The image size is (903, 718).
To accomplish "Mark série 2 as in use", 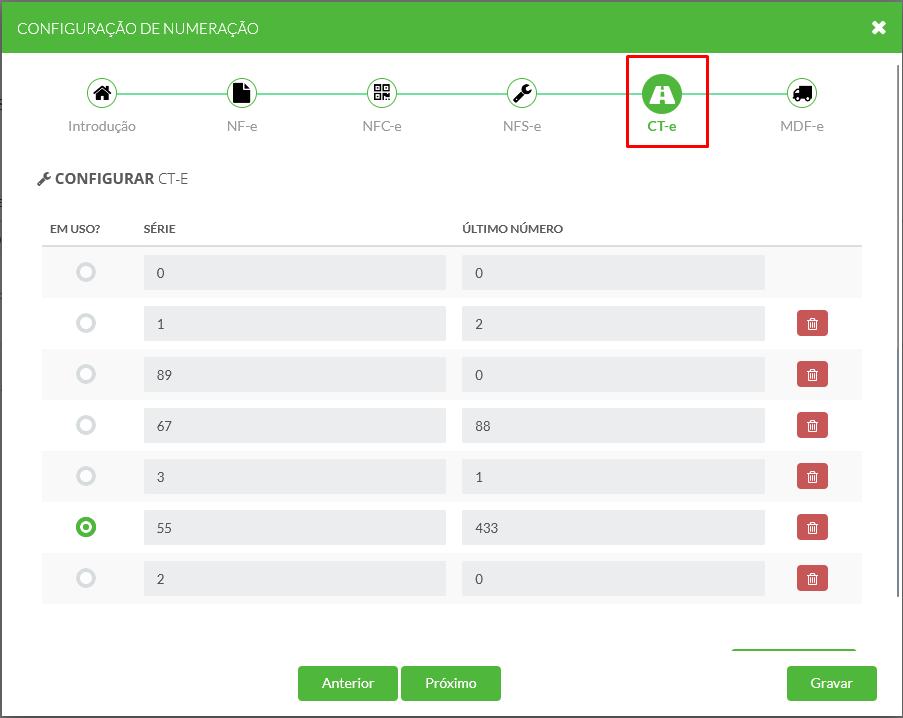I will click(86, 578).
